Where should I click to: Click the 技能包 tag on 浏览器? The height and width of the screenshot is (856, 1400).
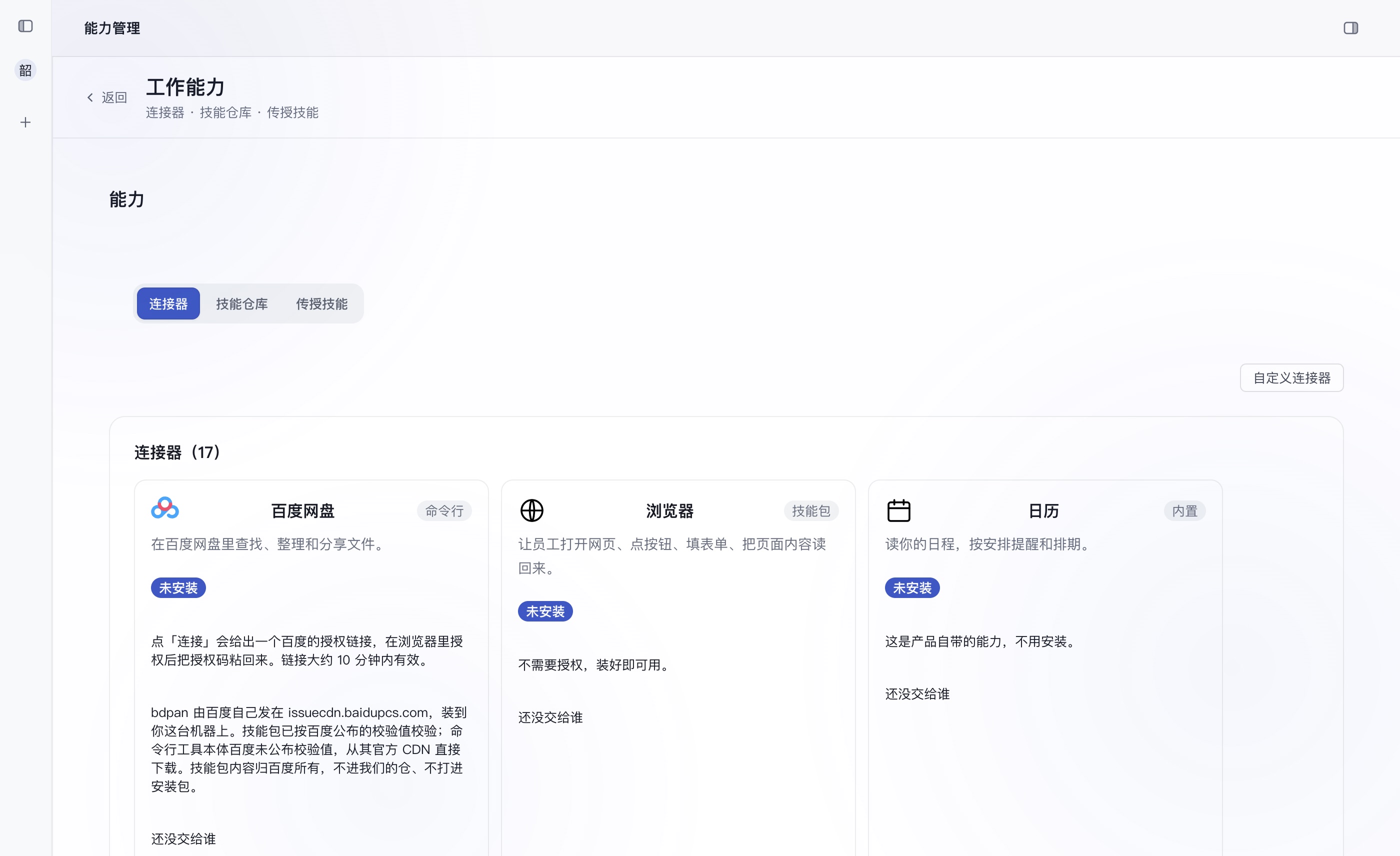[811, 510]
